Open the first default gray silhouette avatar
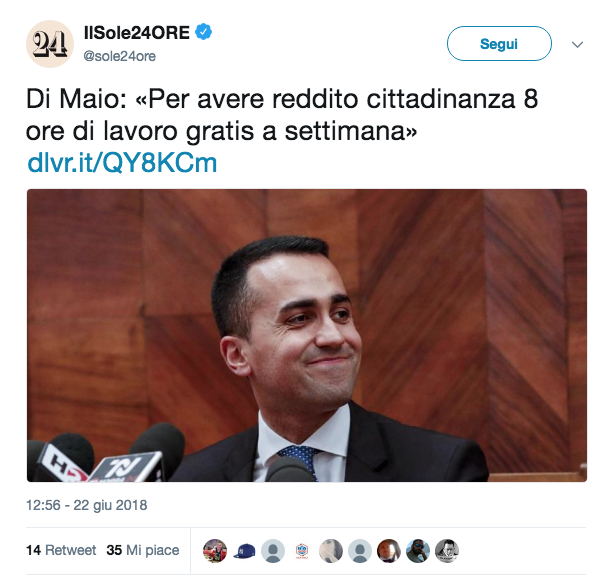This screenshot has width=615, height=577. [x=273, y=550]
